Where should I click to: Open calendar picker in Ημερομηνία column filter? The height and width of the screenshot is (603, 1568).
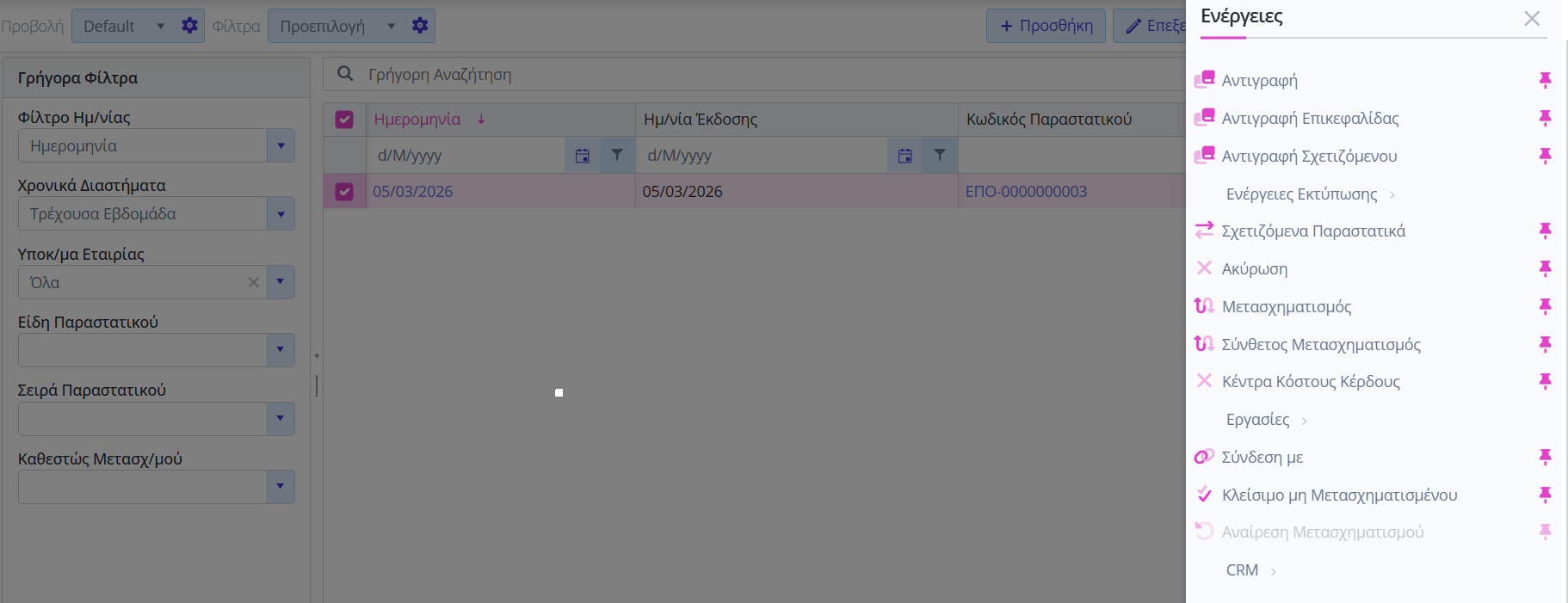pyautogui.click(x=583, y=156)
